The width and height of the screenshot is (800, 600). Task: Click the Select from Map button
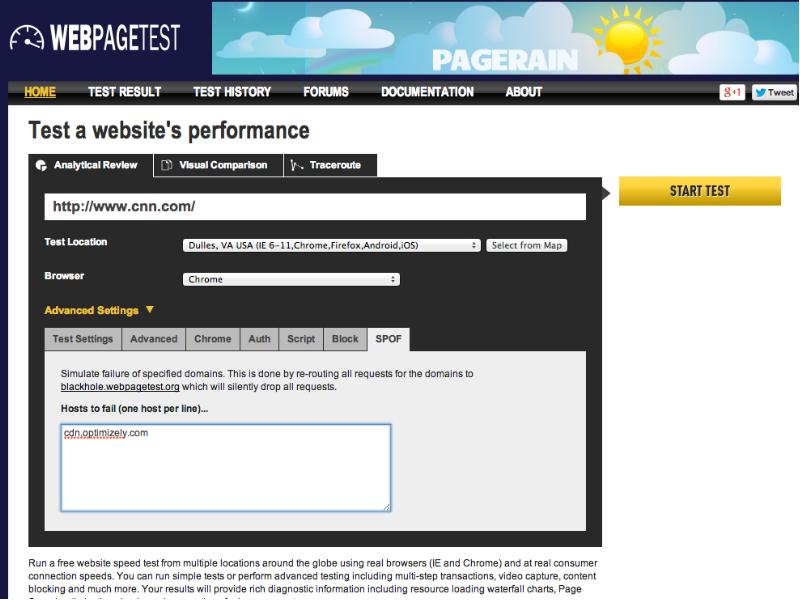[x=527, y=245]
